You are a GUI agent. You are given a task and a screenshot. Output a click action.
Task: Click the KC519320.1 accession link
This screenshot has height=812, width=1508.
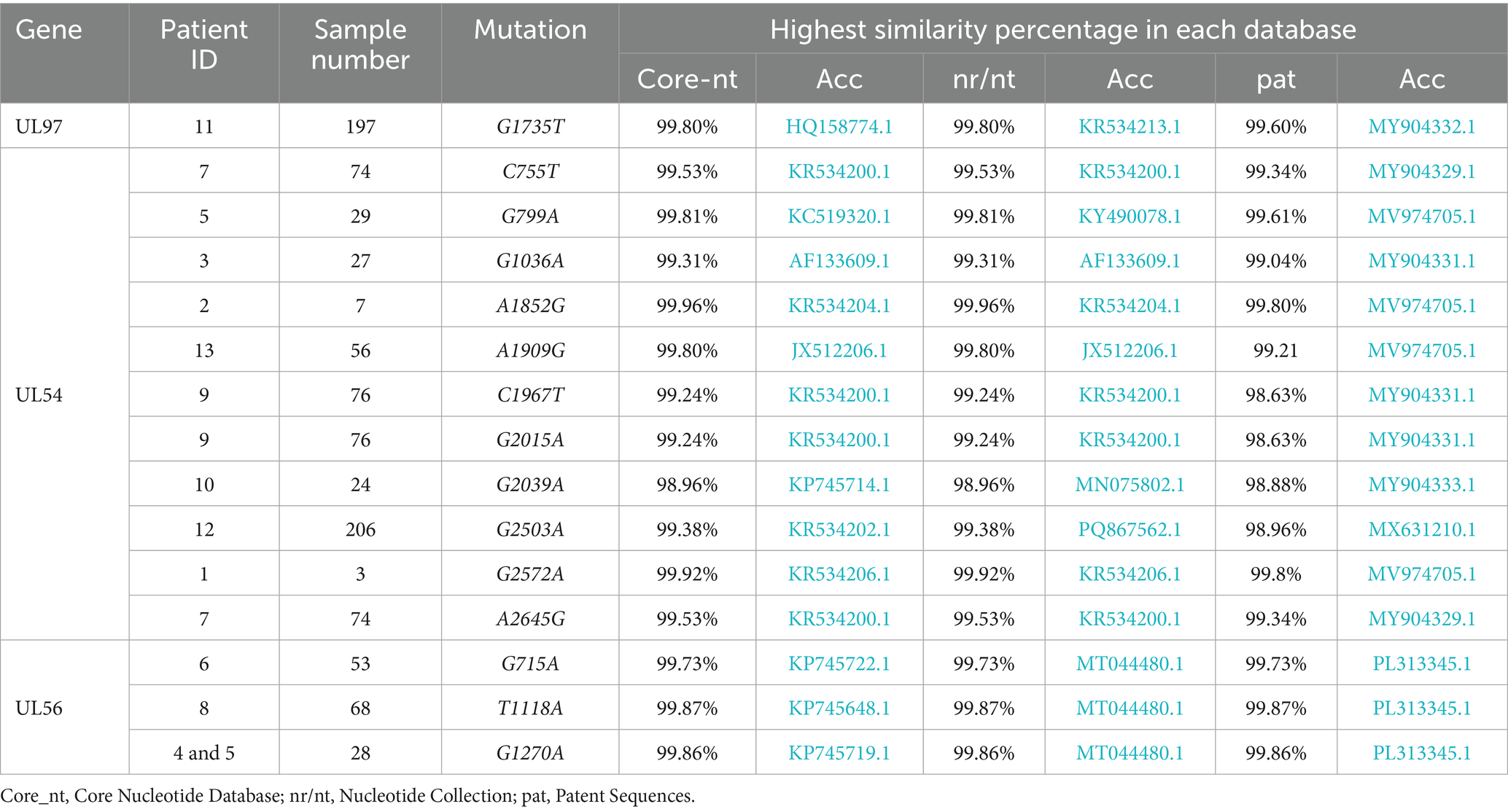point(839,216)
